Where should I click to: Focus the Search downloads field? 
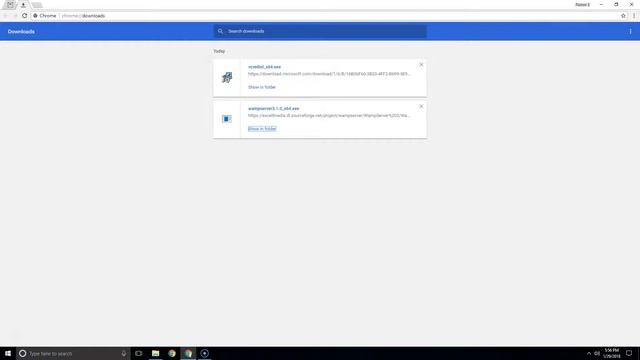coord(320,31)
